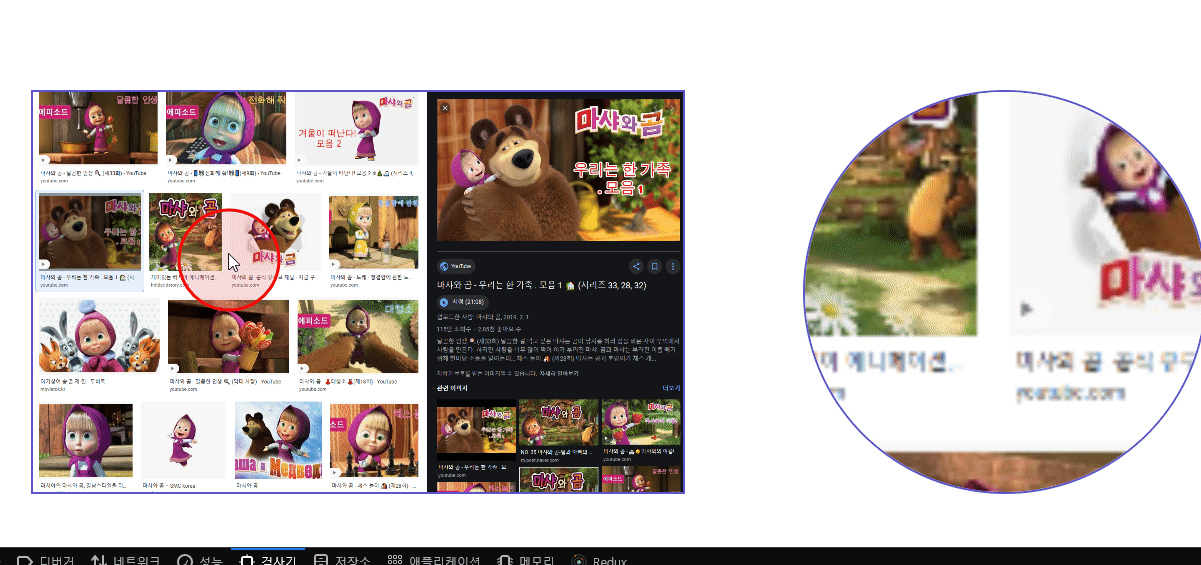Screen dimensions: 1201x565
Task: Select the Russian-titled Маша и Медведь thumbnail
Action: [278, 440]
